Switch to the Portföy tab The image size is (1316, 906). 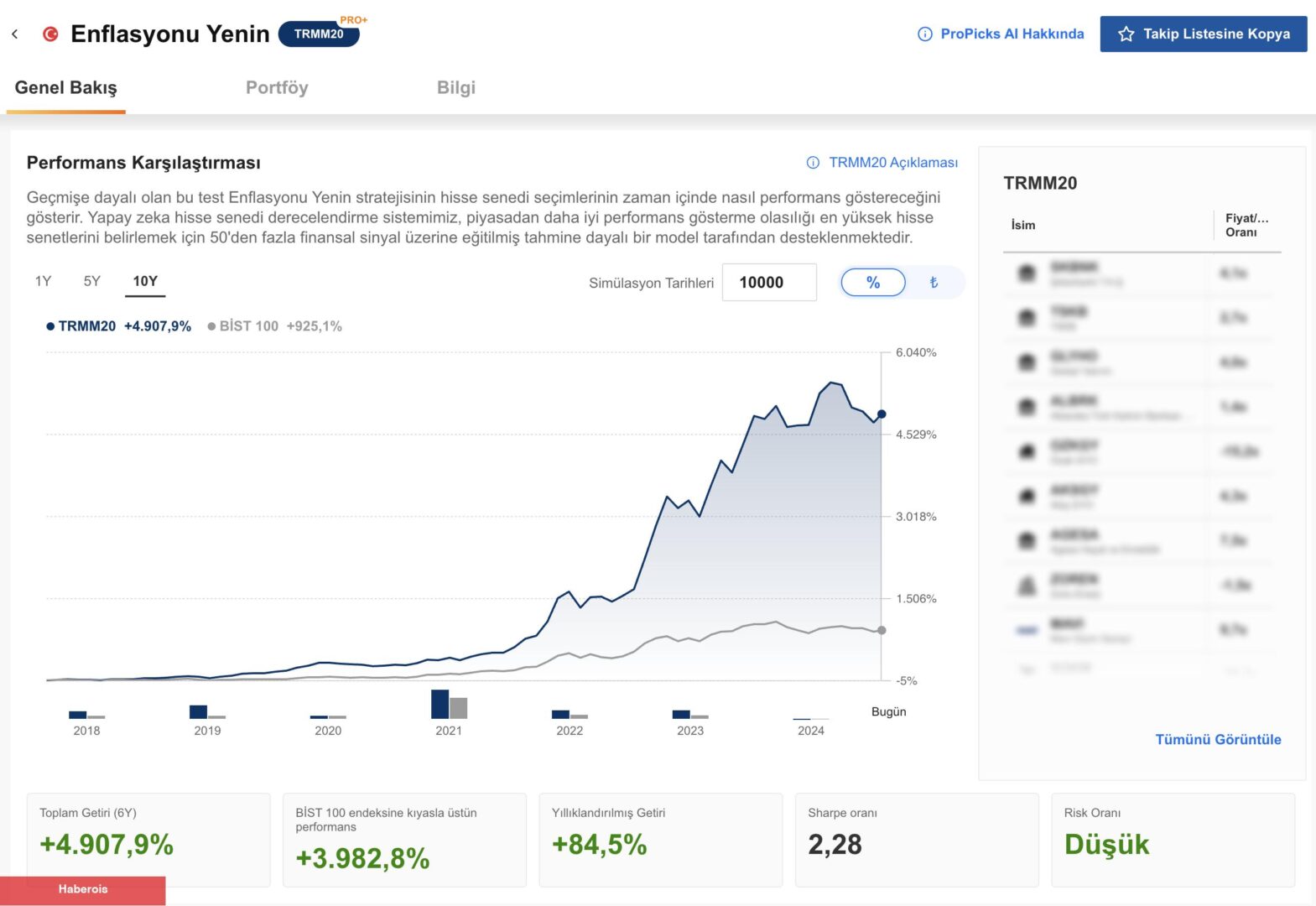277,88
